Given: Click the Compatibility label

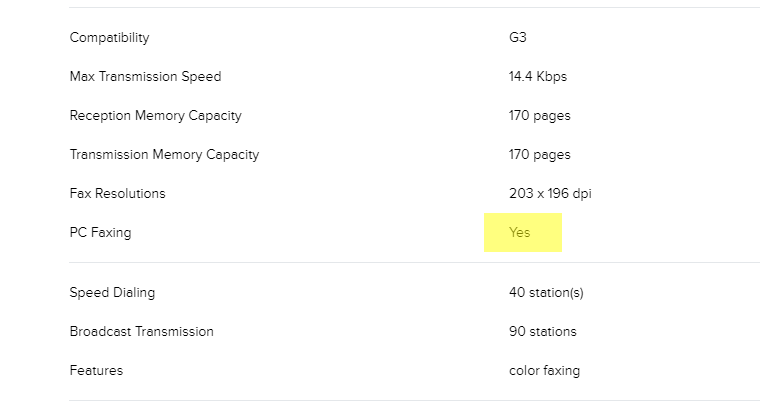Looking at the screenshot, I should click(109, 38).
